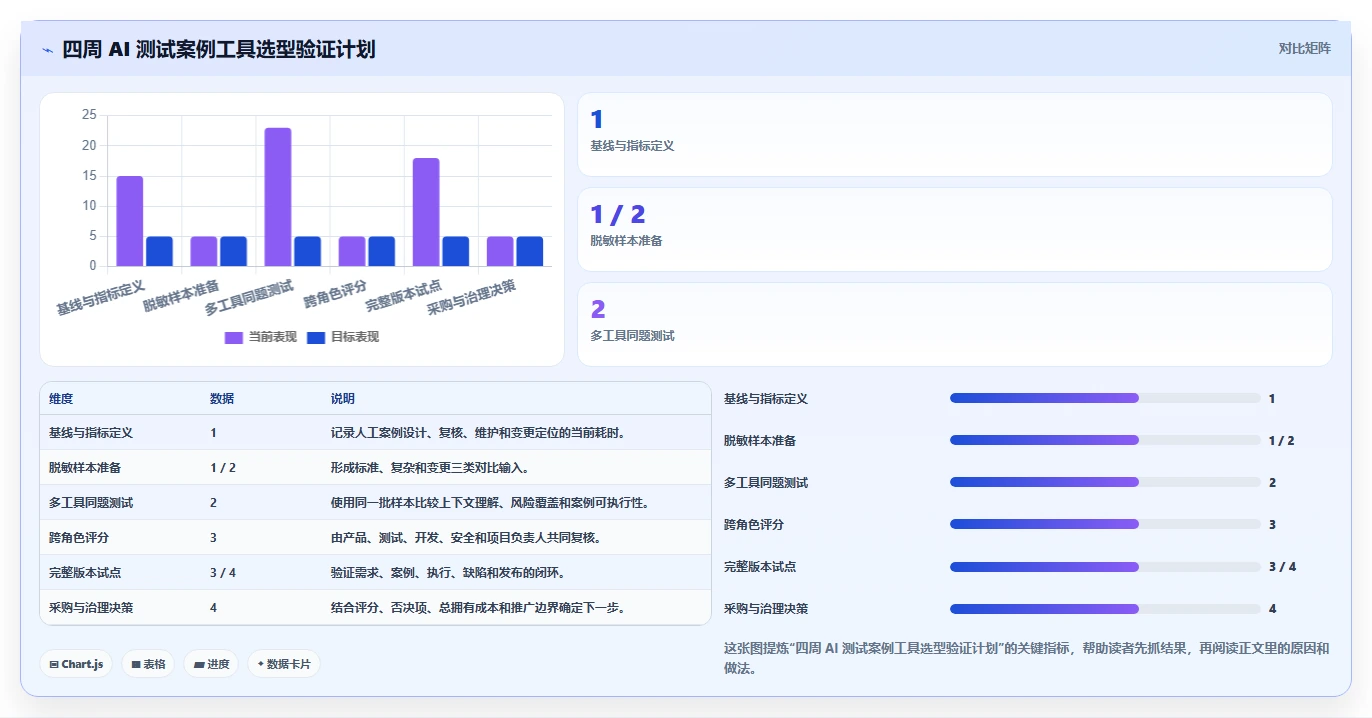Viewport: 1372px width, 718px height.
Task: Click the 完整版本试点 progress bar
Action: pos(1105,566)
